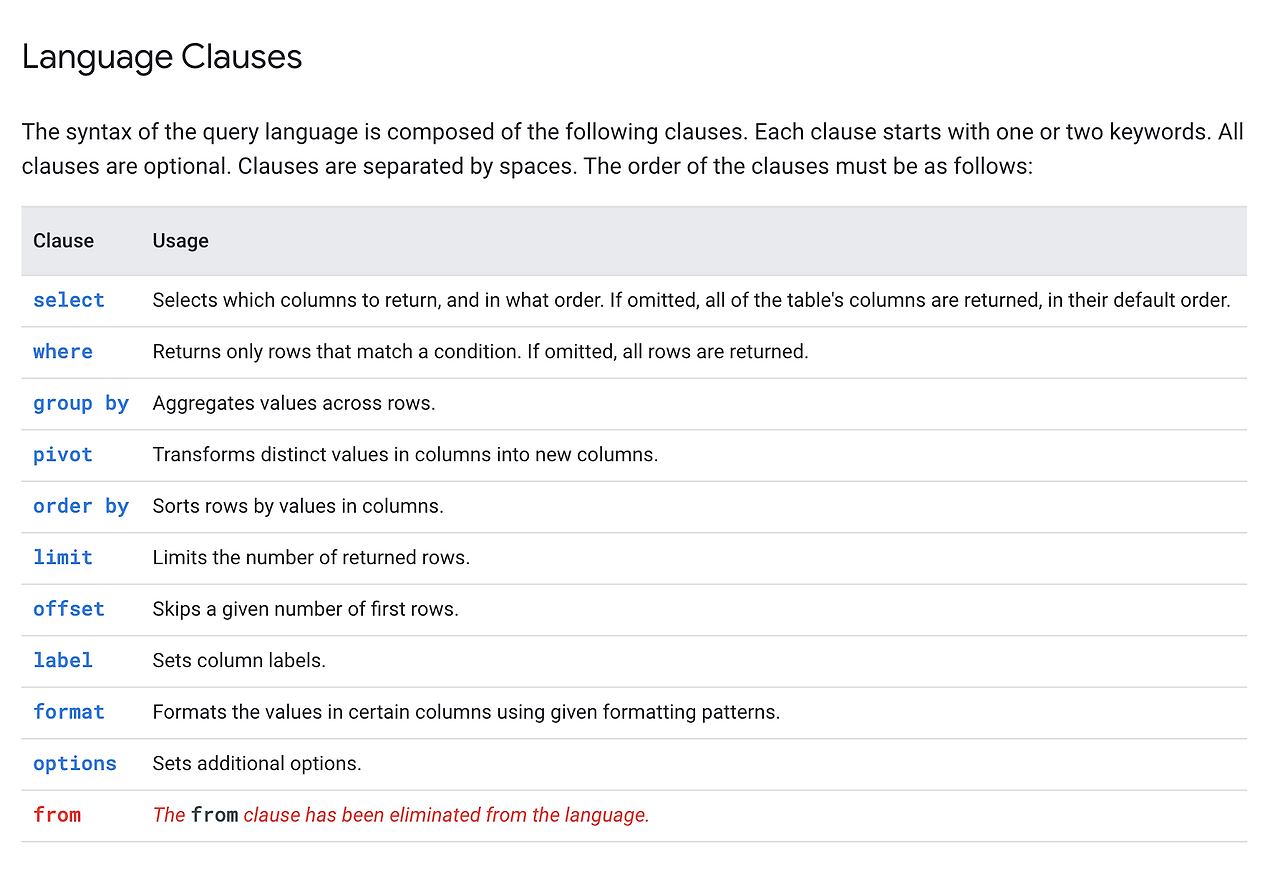1280x881 pixels.
Task: Open the pivot clause link
Action: [62, 455]
